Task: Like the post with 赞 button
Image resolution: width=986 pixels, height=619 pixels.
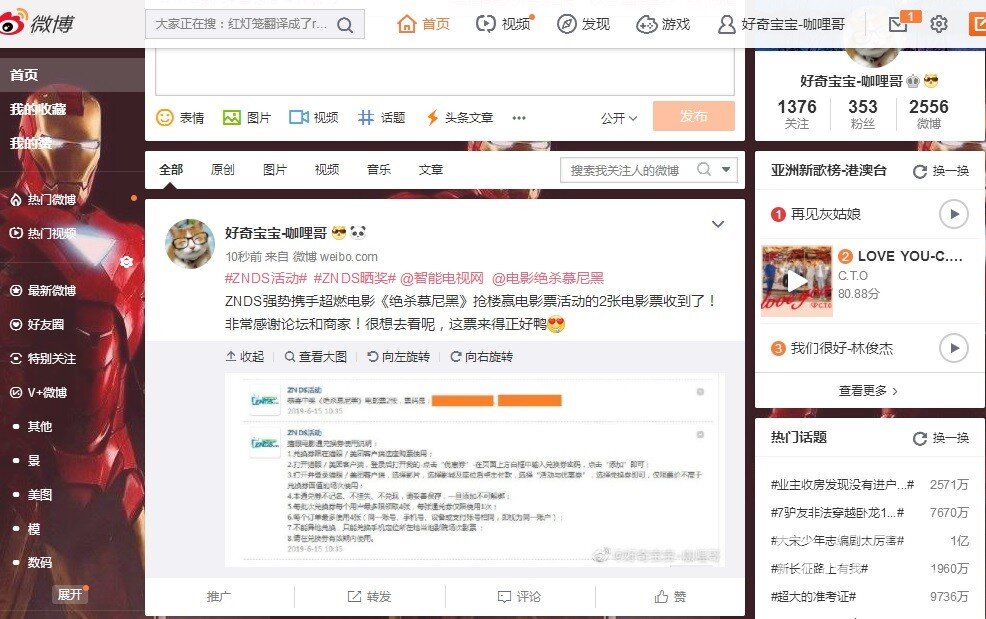Action: 670,596
